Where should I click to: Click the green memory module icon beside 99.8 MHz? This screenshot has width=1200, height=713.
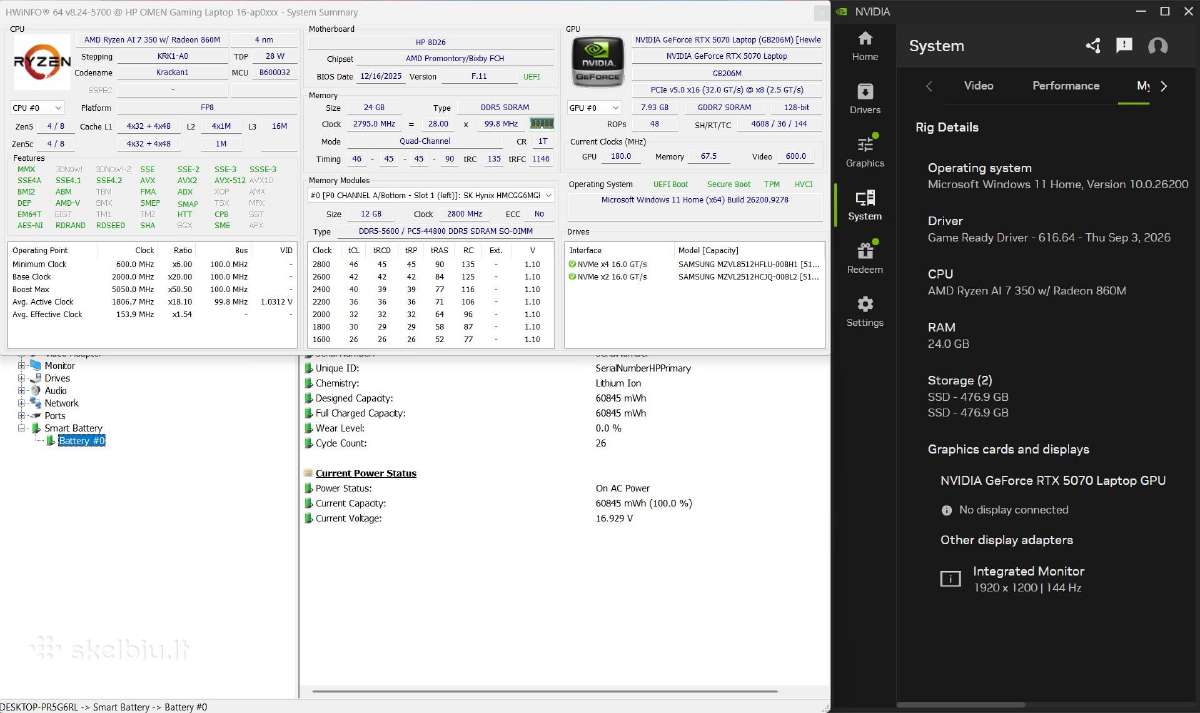click(541, 123)
